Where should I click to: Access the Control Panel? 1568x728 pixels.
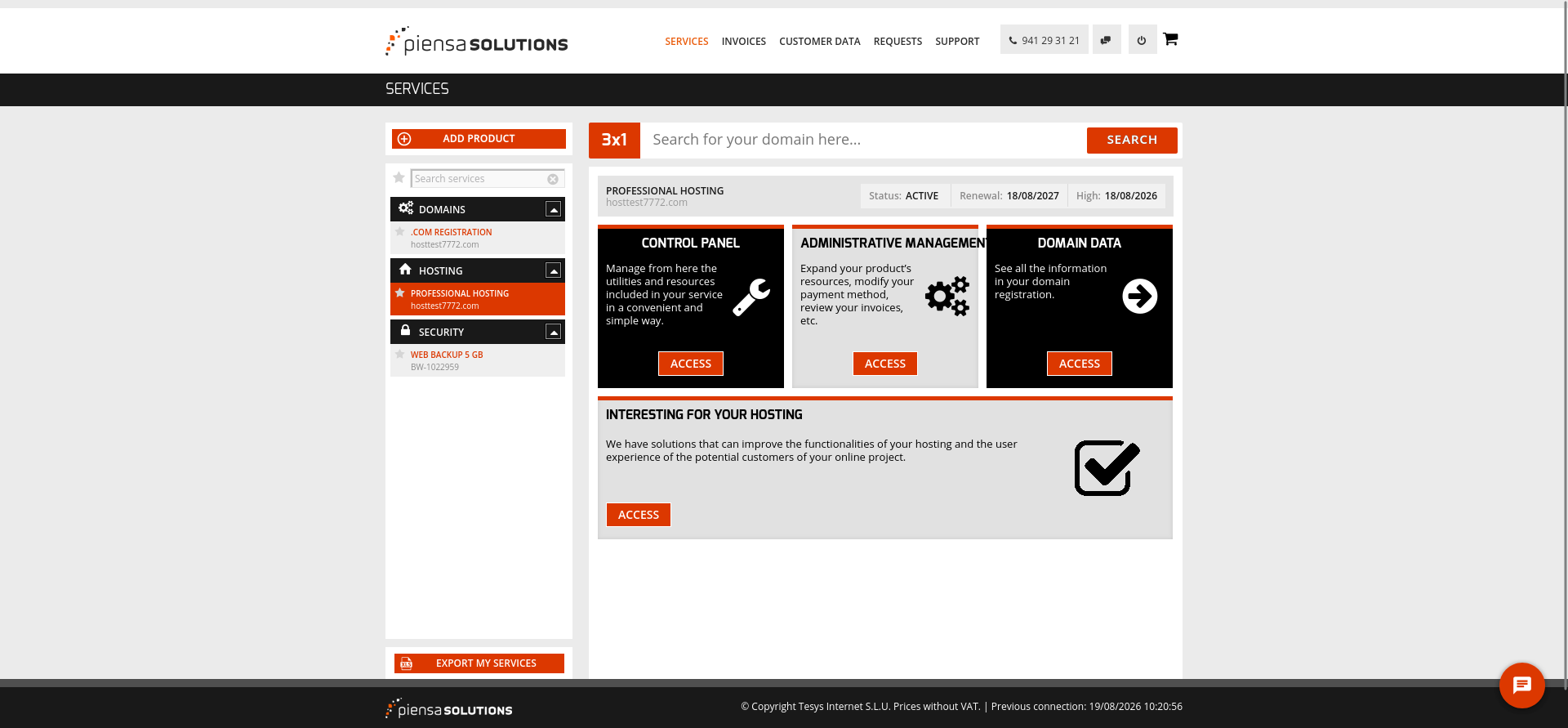pos(691,364)
